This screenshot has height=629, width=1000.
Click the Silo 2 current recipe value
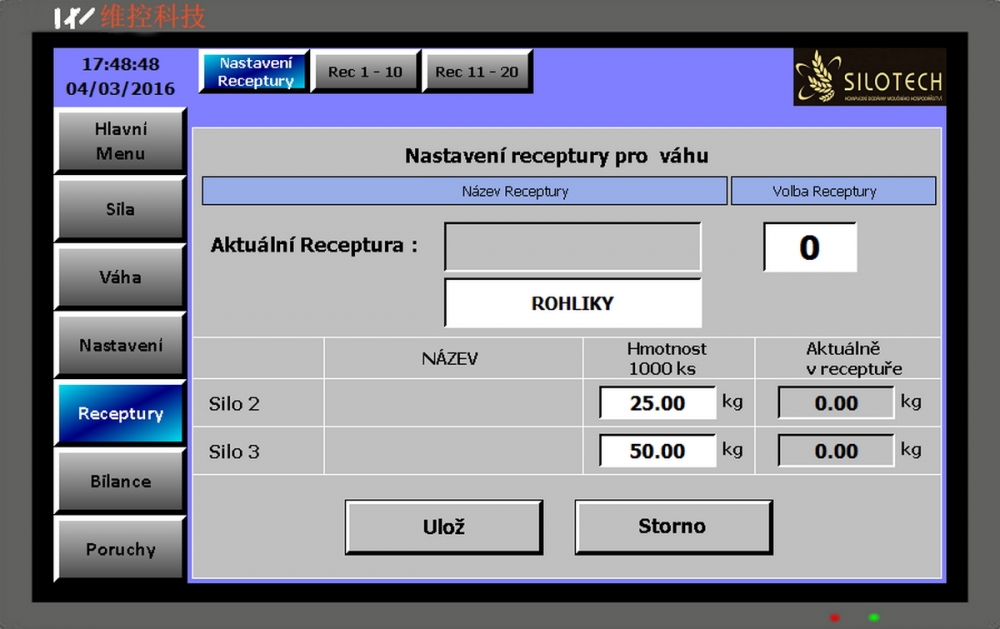click(x=836, y=403)
